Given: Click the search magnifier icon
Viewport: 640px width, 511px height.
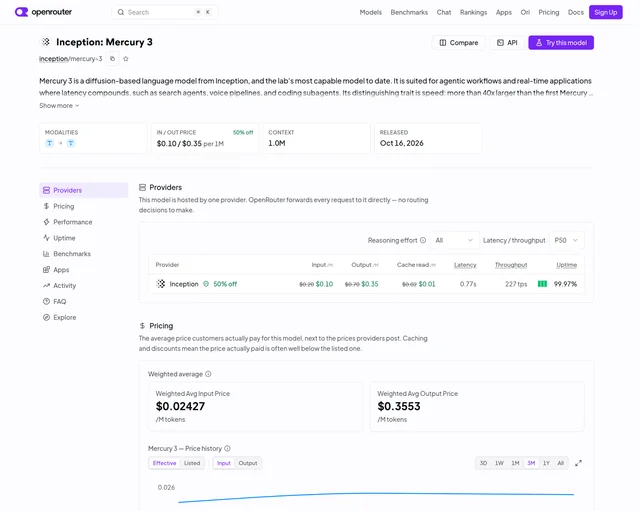Looking at the screenshot, I should pos(121,12).
